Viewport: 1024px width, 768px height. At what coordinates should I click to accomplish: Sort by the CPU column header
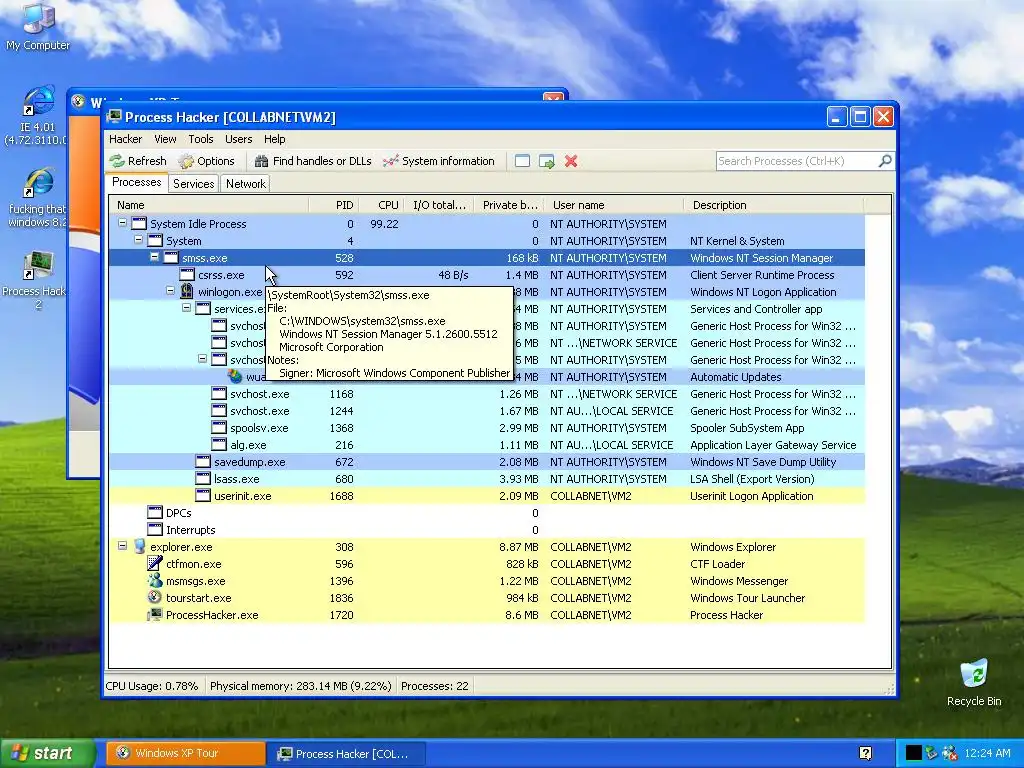coord(381,205)
